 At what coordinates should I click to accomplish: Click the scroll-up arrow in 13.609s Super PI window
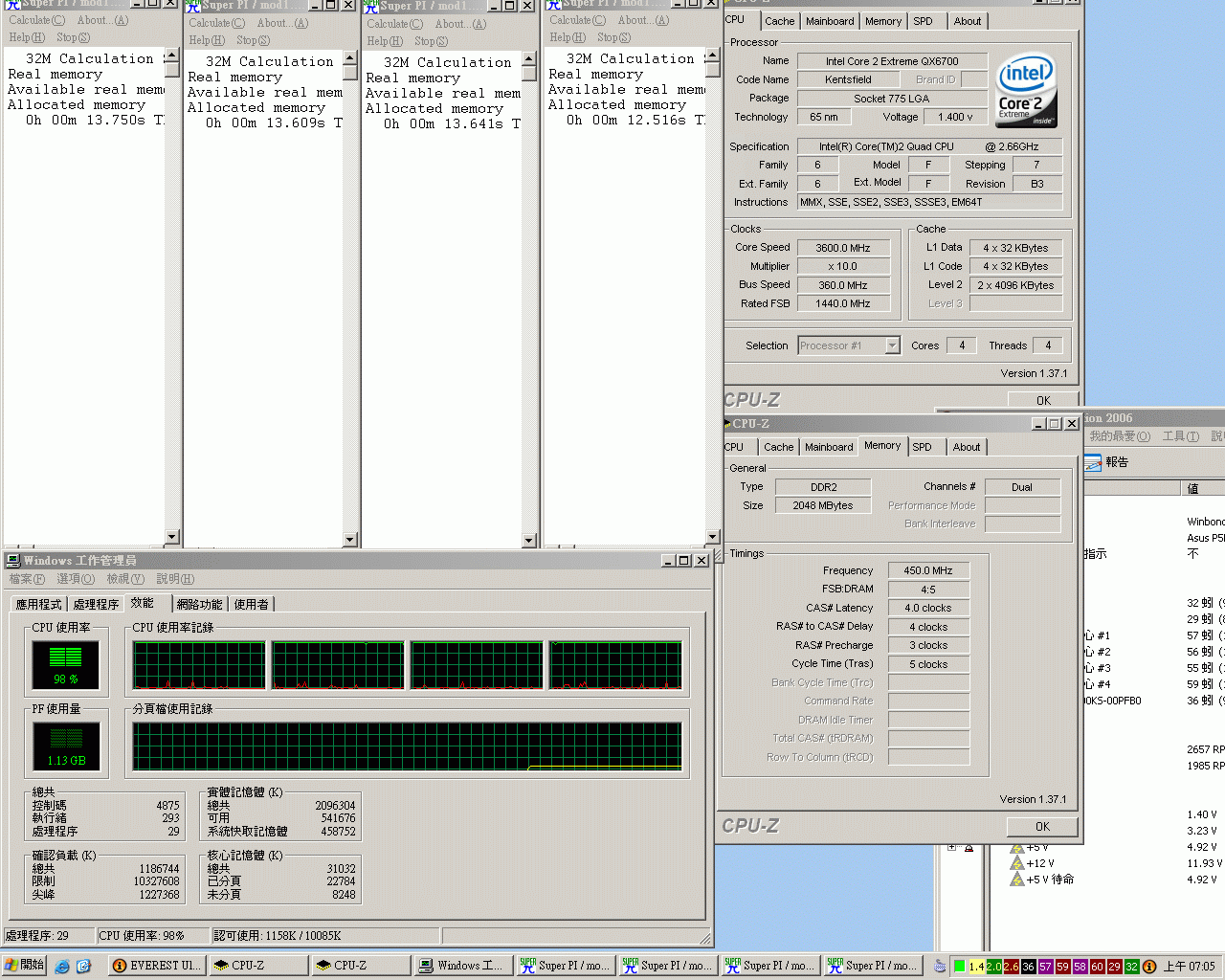pos(349,58)
